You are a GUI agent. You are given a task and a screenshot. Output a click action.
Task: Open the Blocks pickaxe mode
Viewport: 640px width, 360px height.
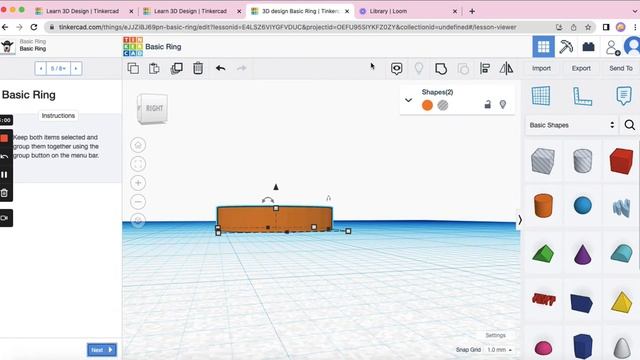(x=566, y=47)
